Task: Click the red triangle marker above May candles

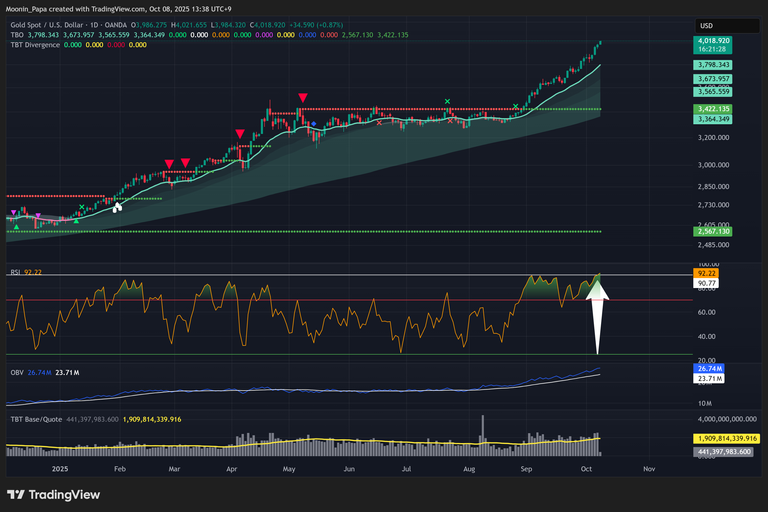Action: [x=302, y=97]
